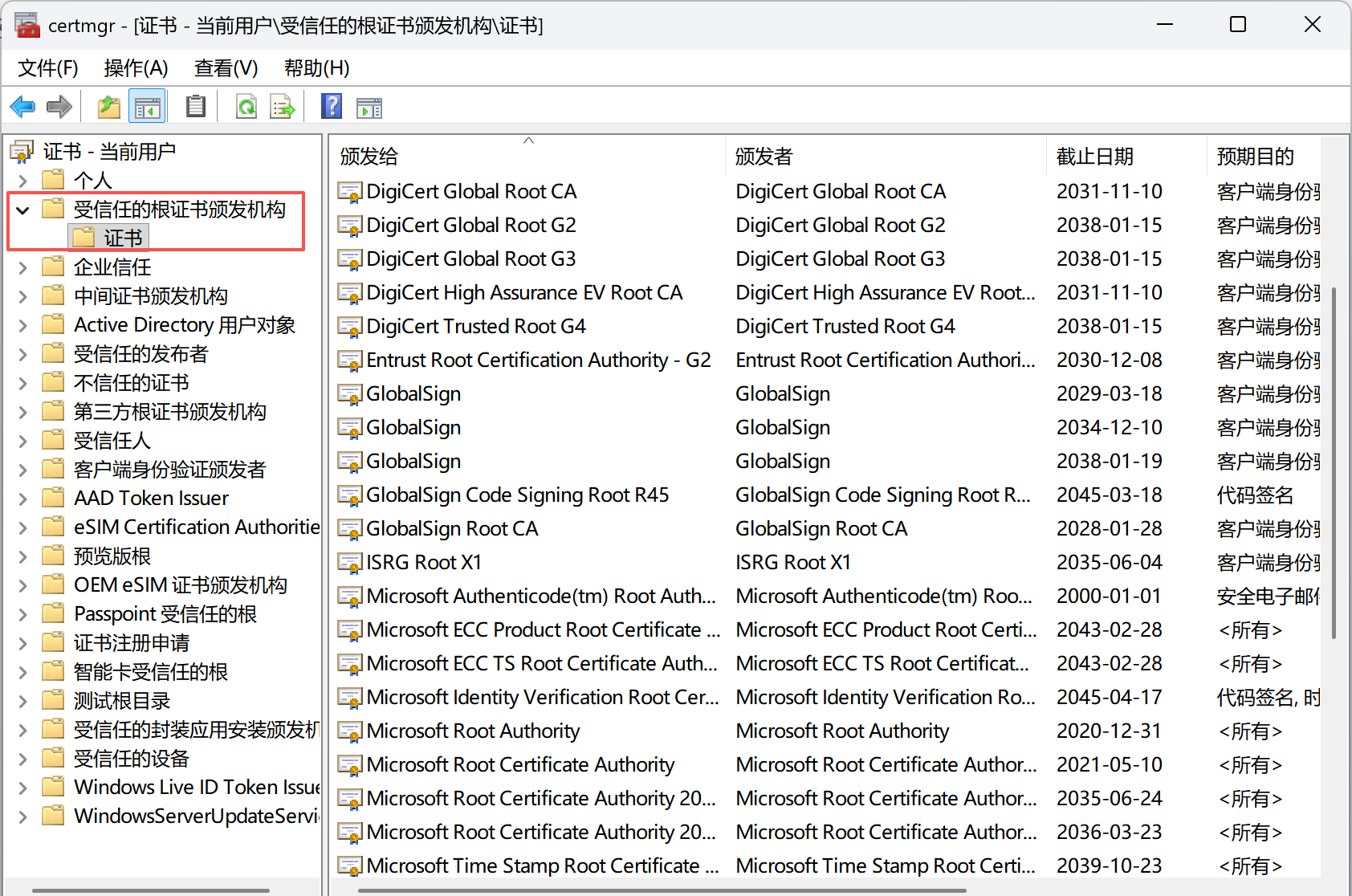Image resolution: width=1352 pixels, height=896 pixels.
Task: Sort by the 预期目的 column header
Action: click(x=1264, y=157)
